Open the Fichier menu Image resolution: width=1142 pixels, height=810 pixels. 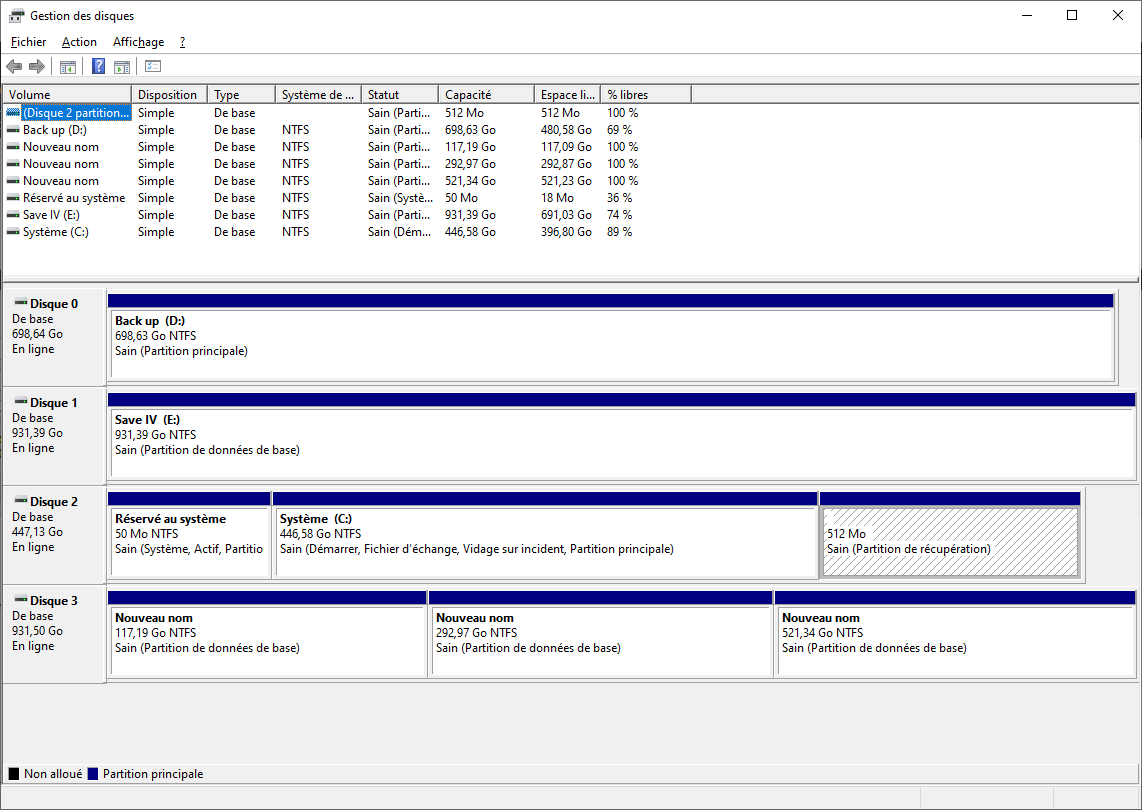(28, 42)
